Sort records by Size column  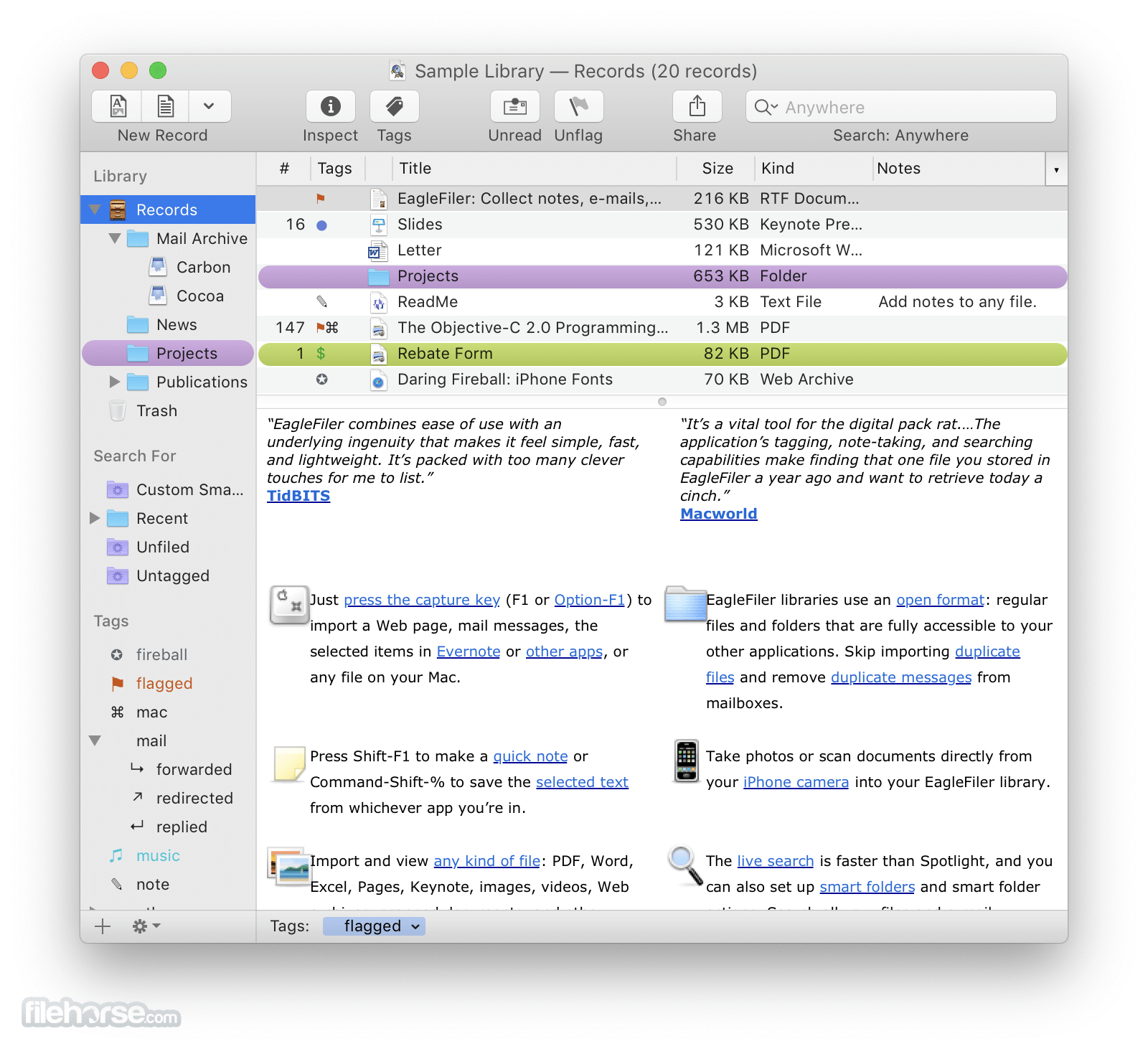click(715, 169)
